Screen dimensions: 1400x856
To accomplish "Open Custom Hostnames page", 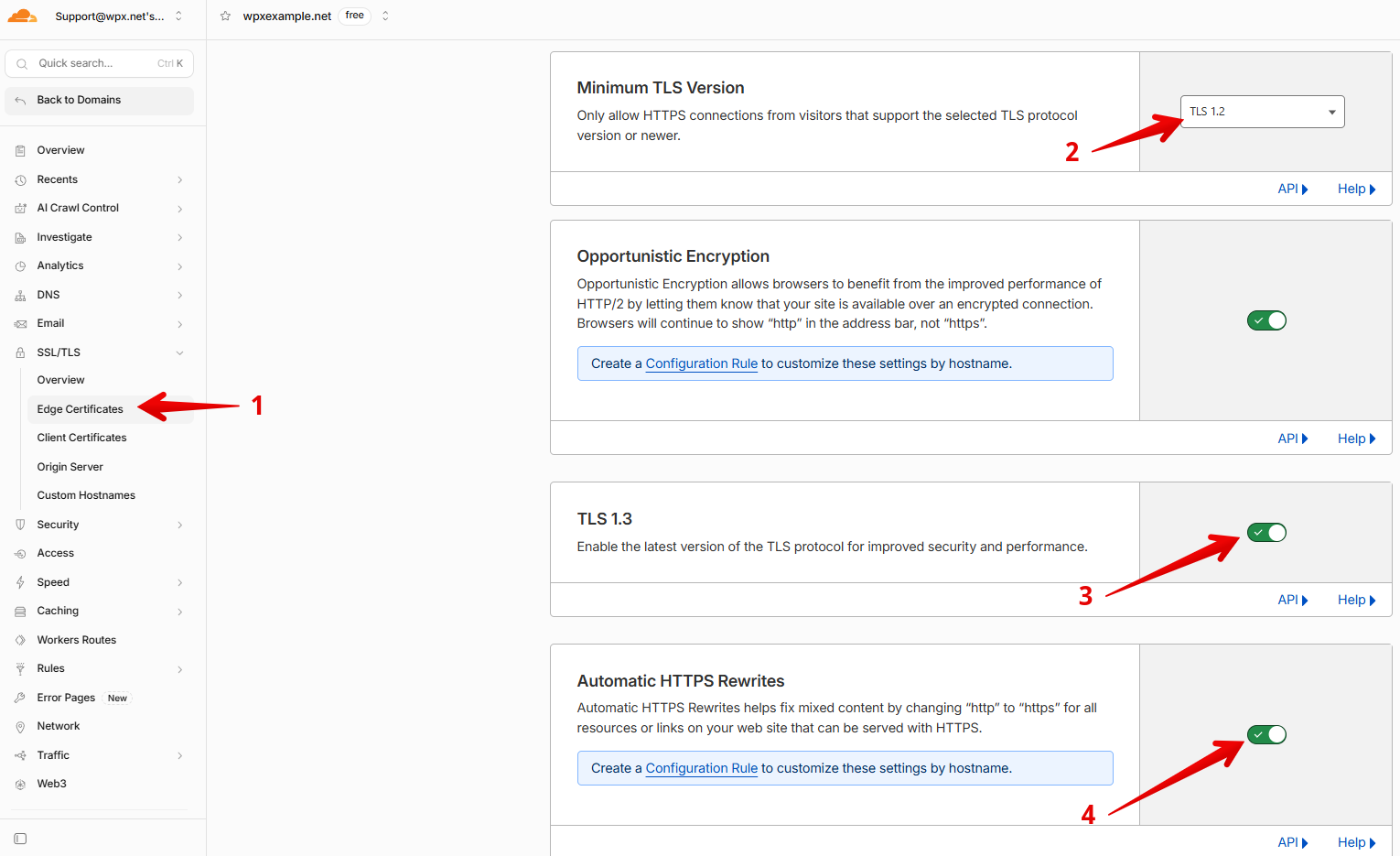I will coord(86,495).
